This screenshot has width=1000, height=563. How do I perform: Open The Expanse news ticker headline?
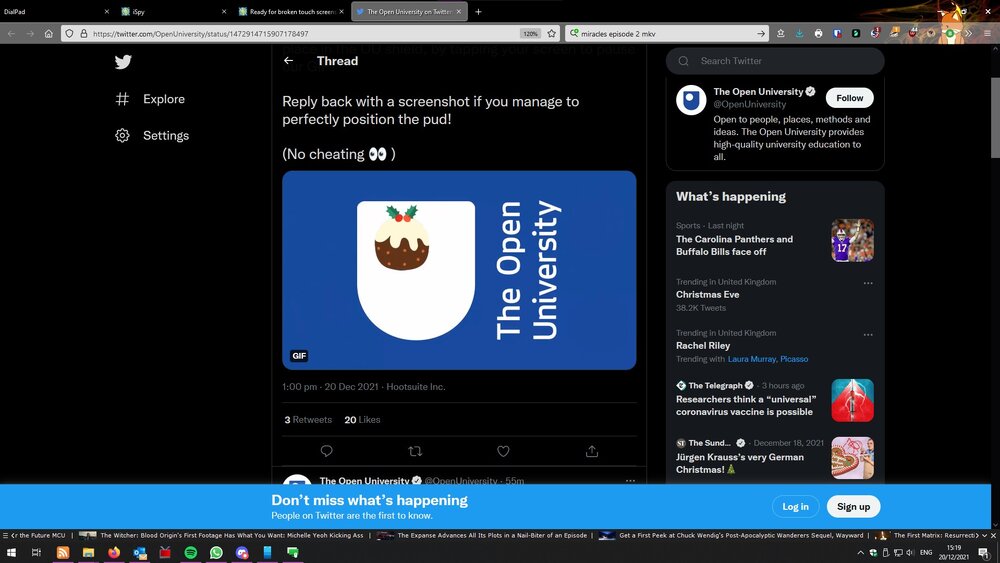click(492, 535)
